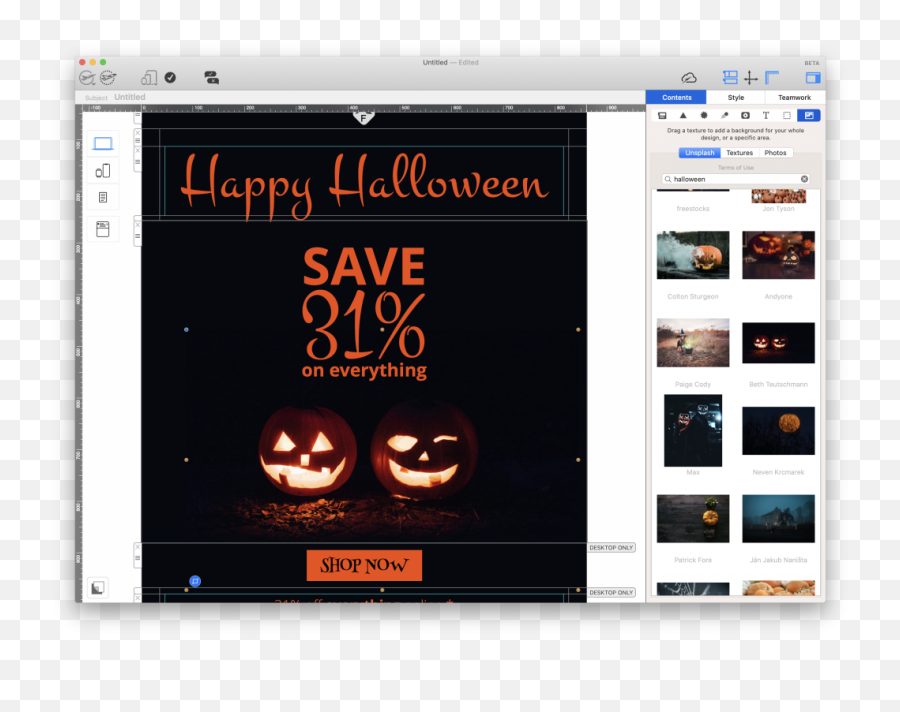Click the Untitled window title
900x712 pixels.
click(x=435, y=63)
